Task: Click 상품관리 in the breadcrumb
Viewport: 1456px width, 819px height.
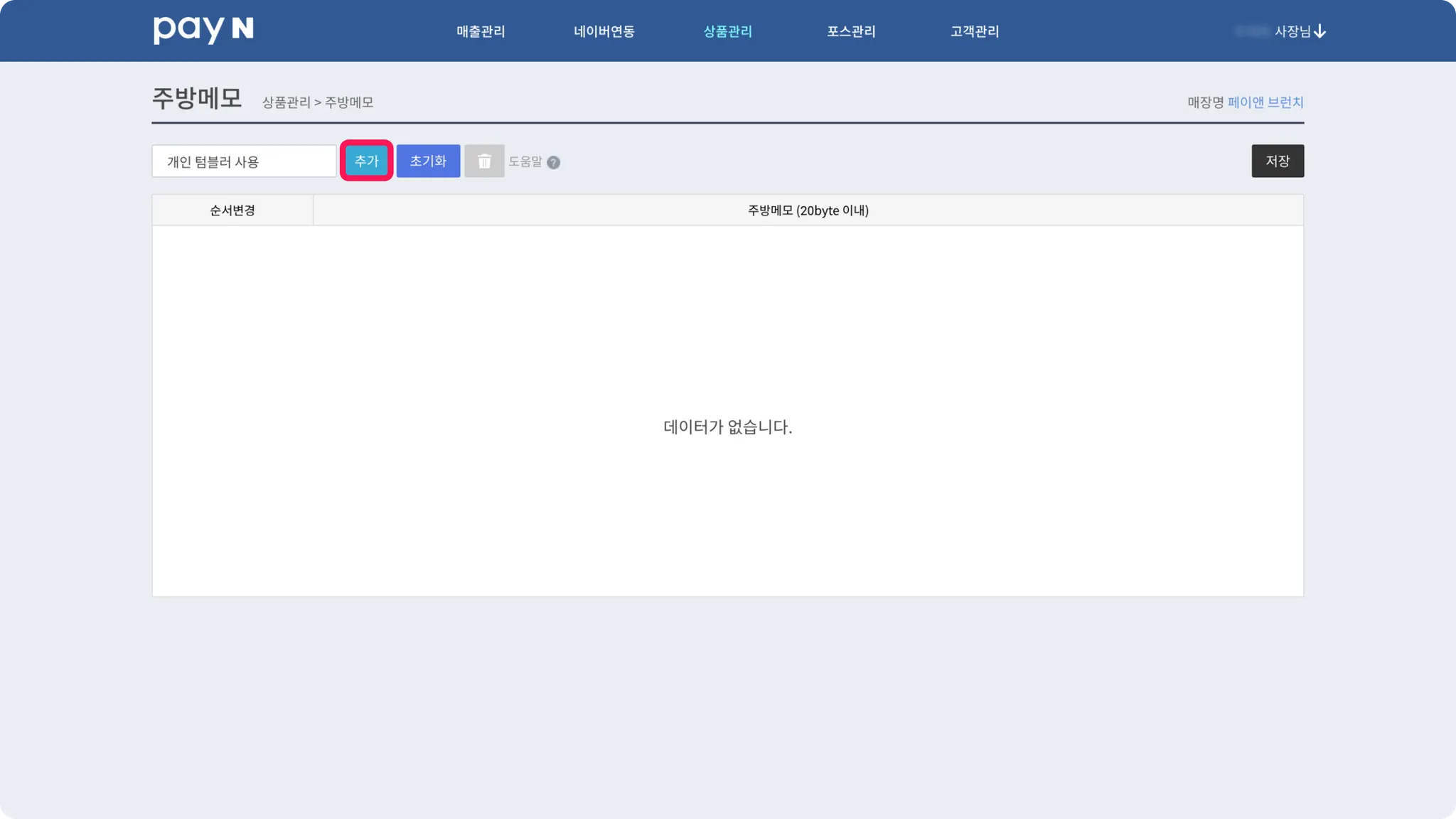Action: click(287, 102)
